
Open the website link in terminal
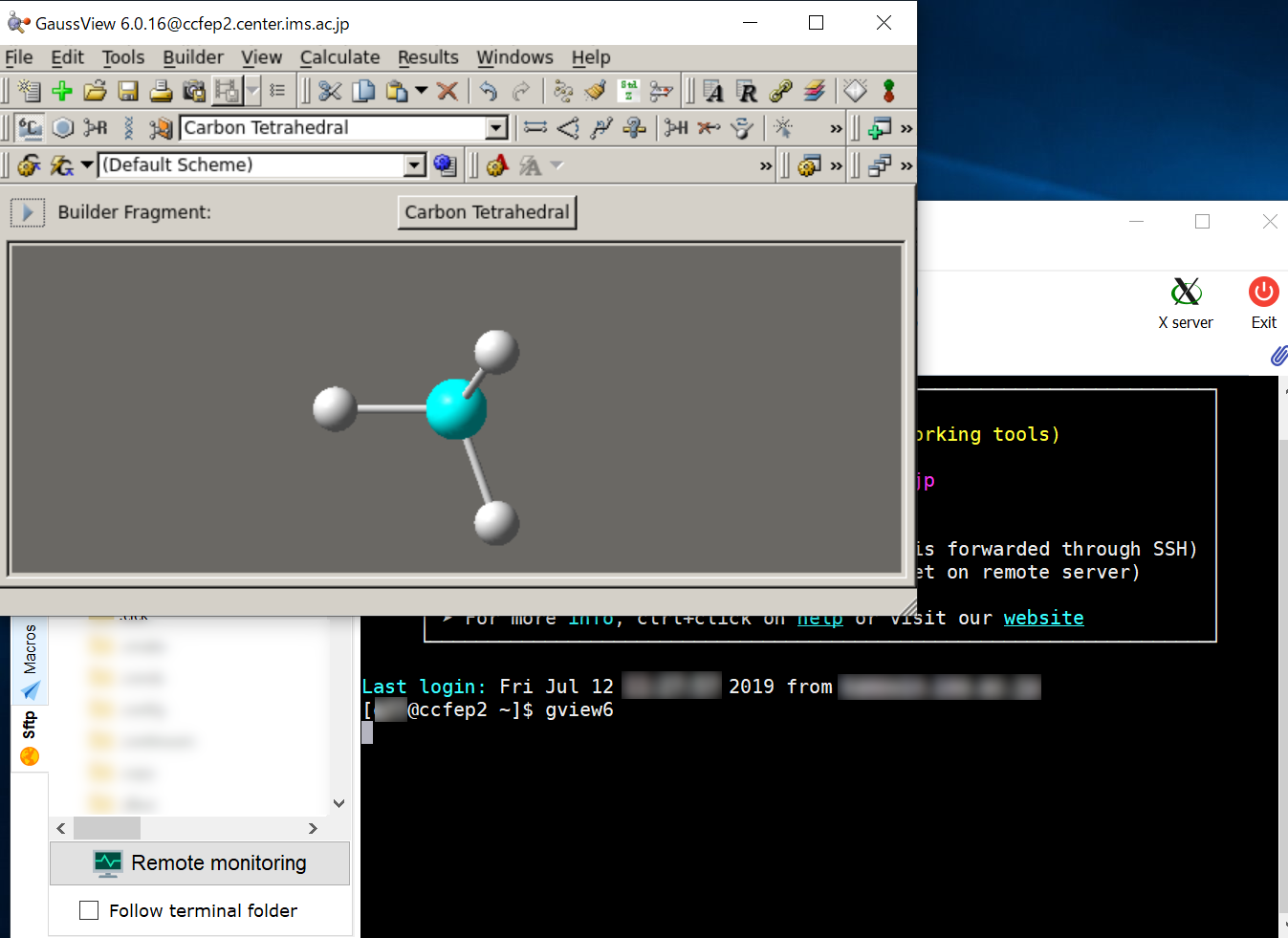pos(1043,618)
